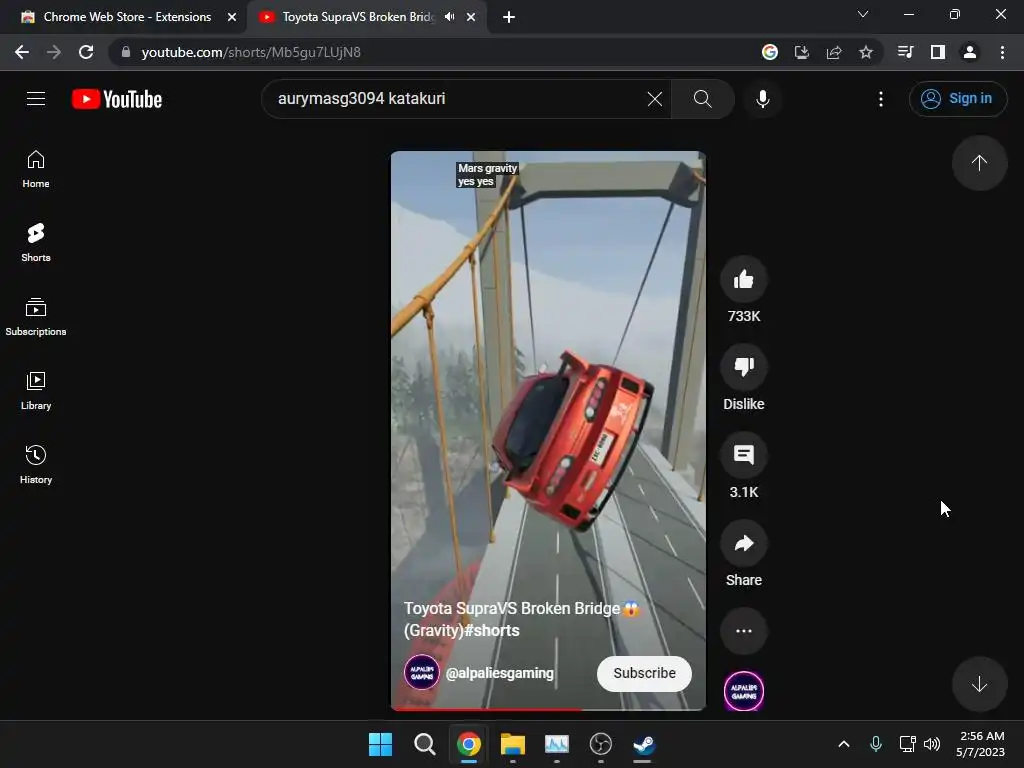1024x768 pixels.
Task: Clear the search query with X
Action: 654,99
